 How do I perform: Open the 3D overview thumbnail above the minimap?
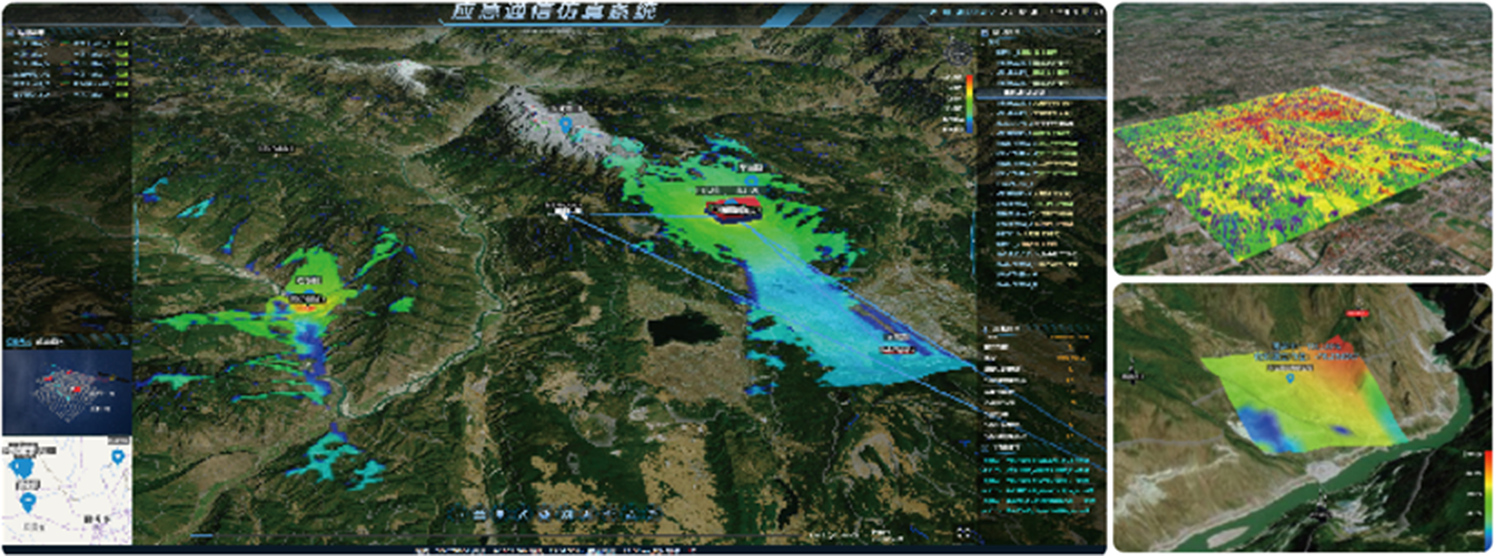coord(67,392)
